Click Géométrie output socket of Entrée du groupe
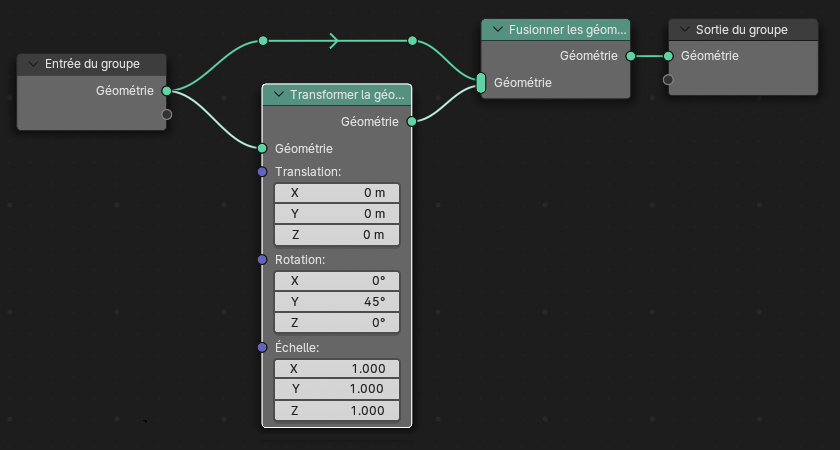840x450 pixels. pos(166,91)
